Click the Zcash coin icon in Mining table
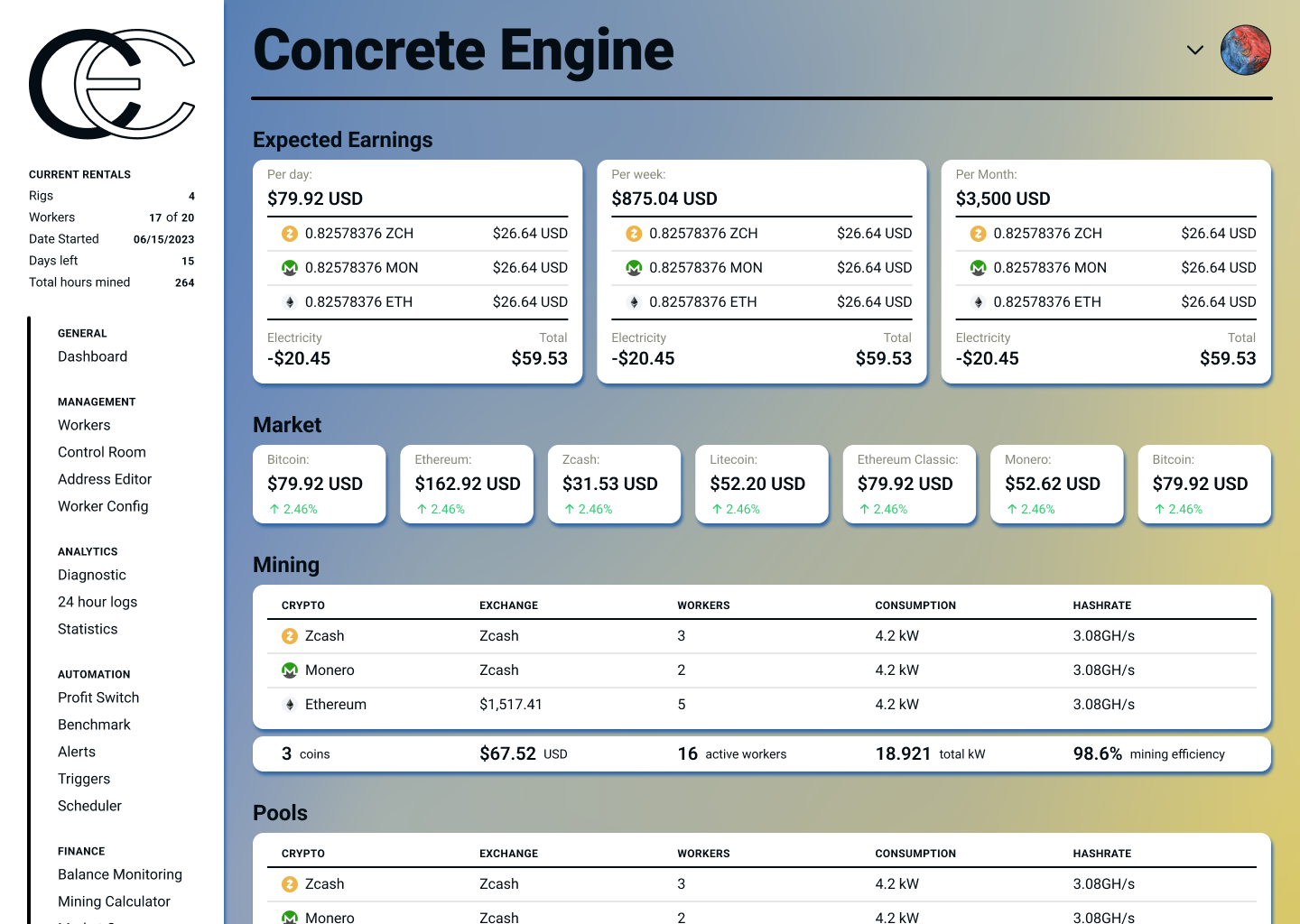Image resolution: width=1300 pixels, height=924 pixels. tap(289, 635)
